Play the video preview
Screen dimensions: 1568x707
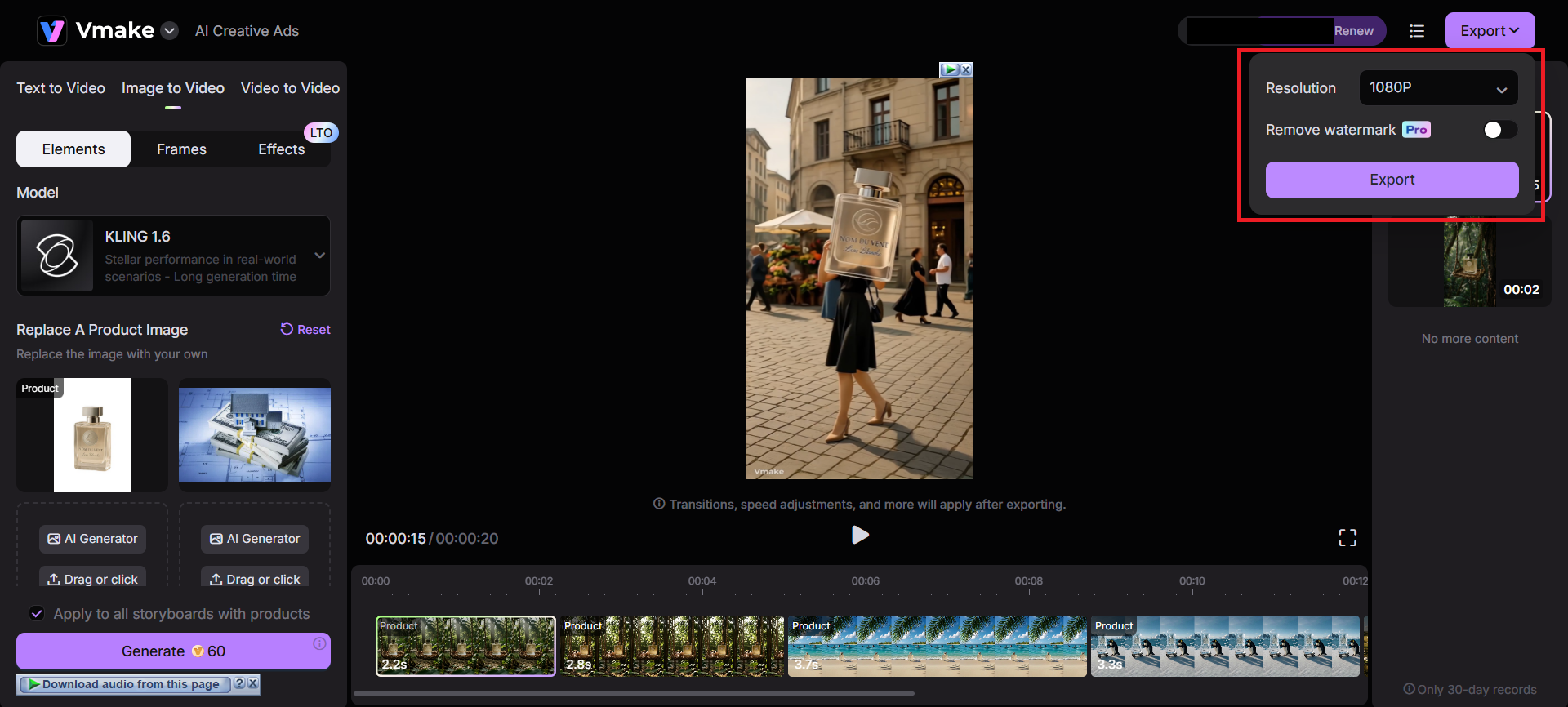(860, 535)
